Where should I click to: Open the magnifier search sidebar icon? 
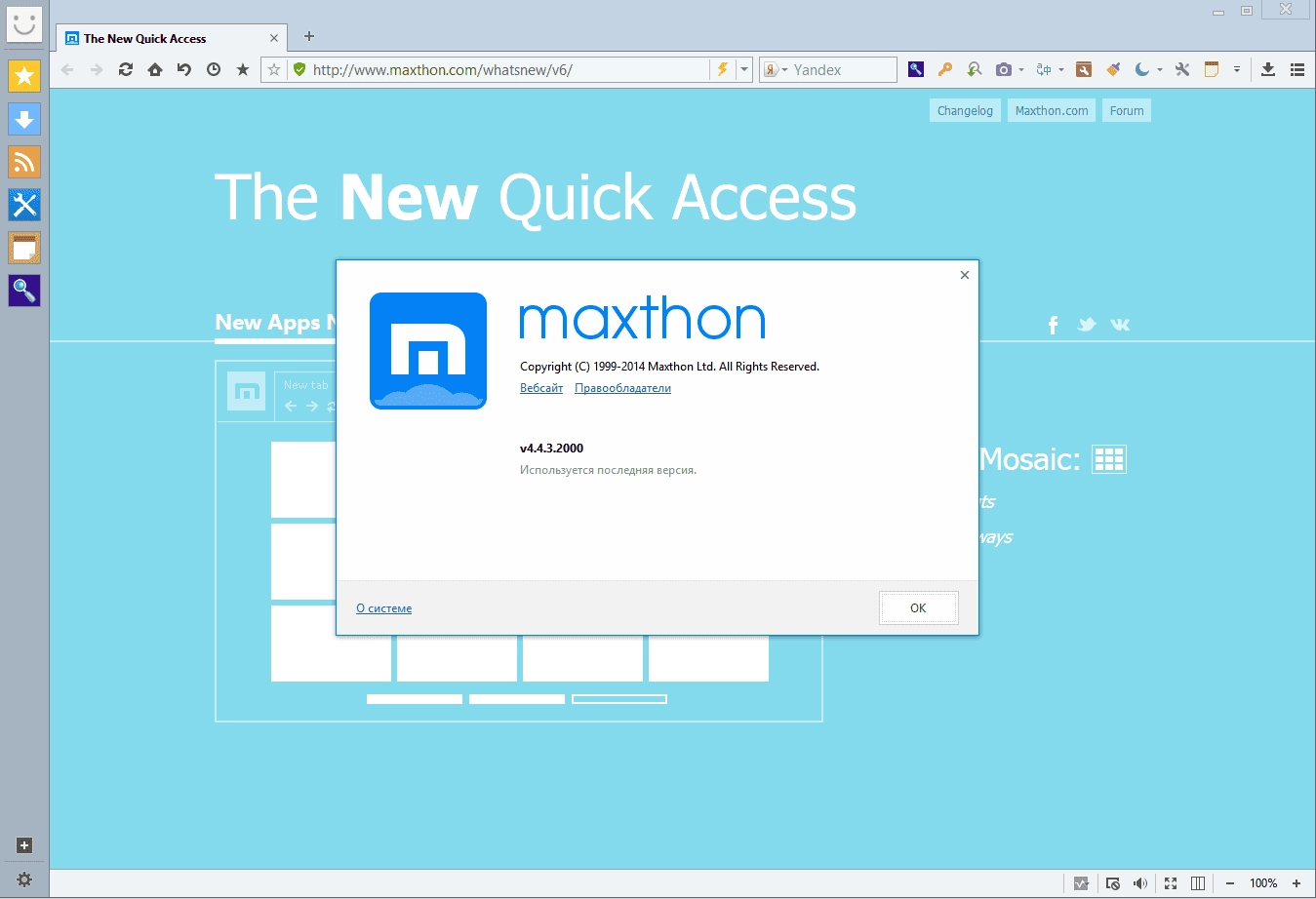tap(24, 291)
